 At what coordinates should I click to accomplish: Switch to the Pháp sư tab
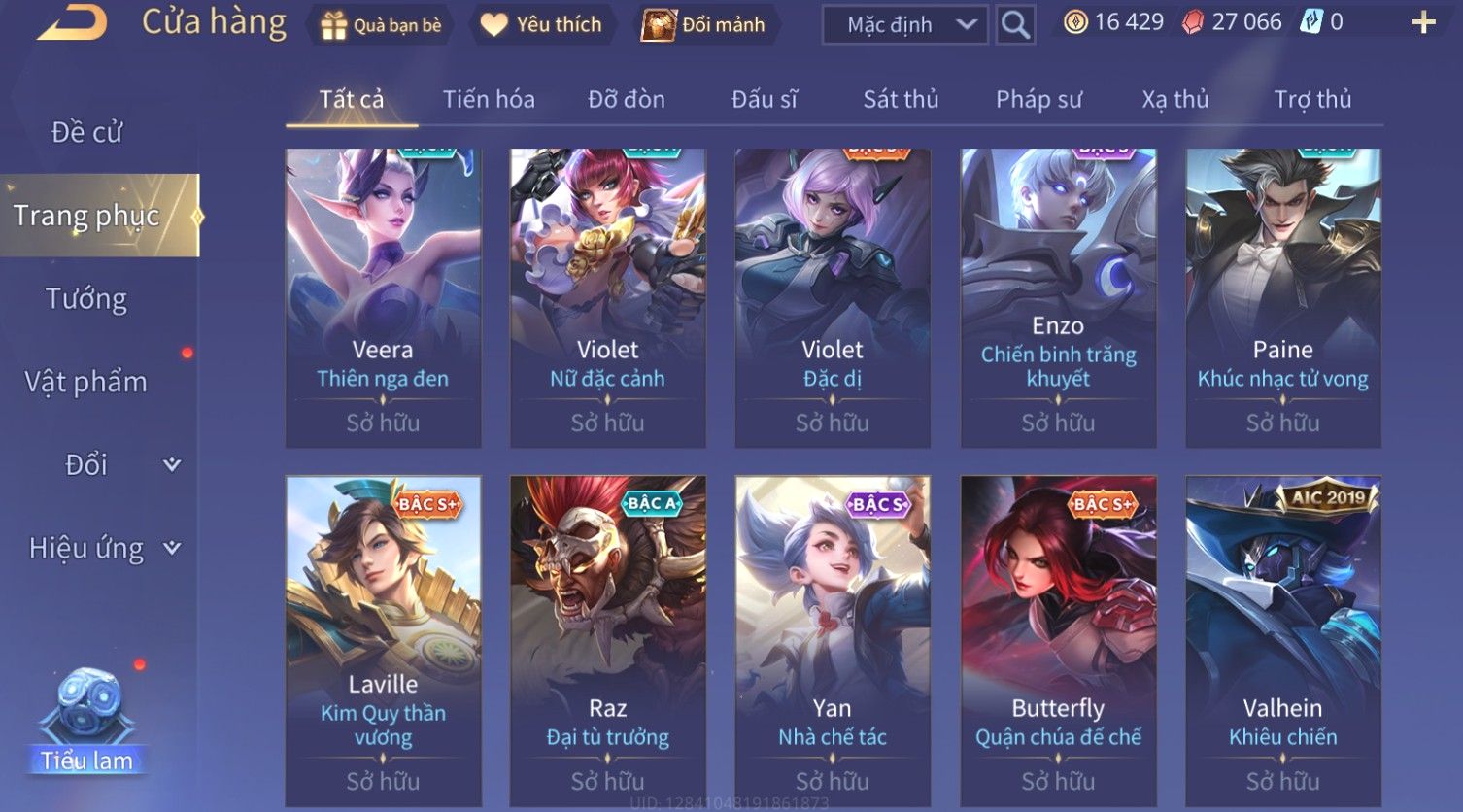click(1038, 99)
